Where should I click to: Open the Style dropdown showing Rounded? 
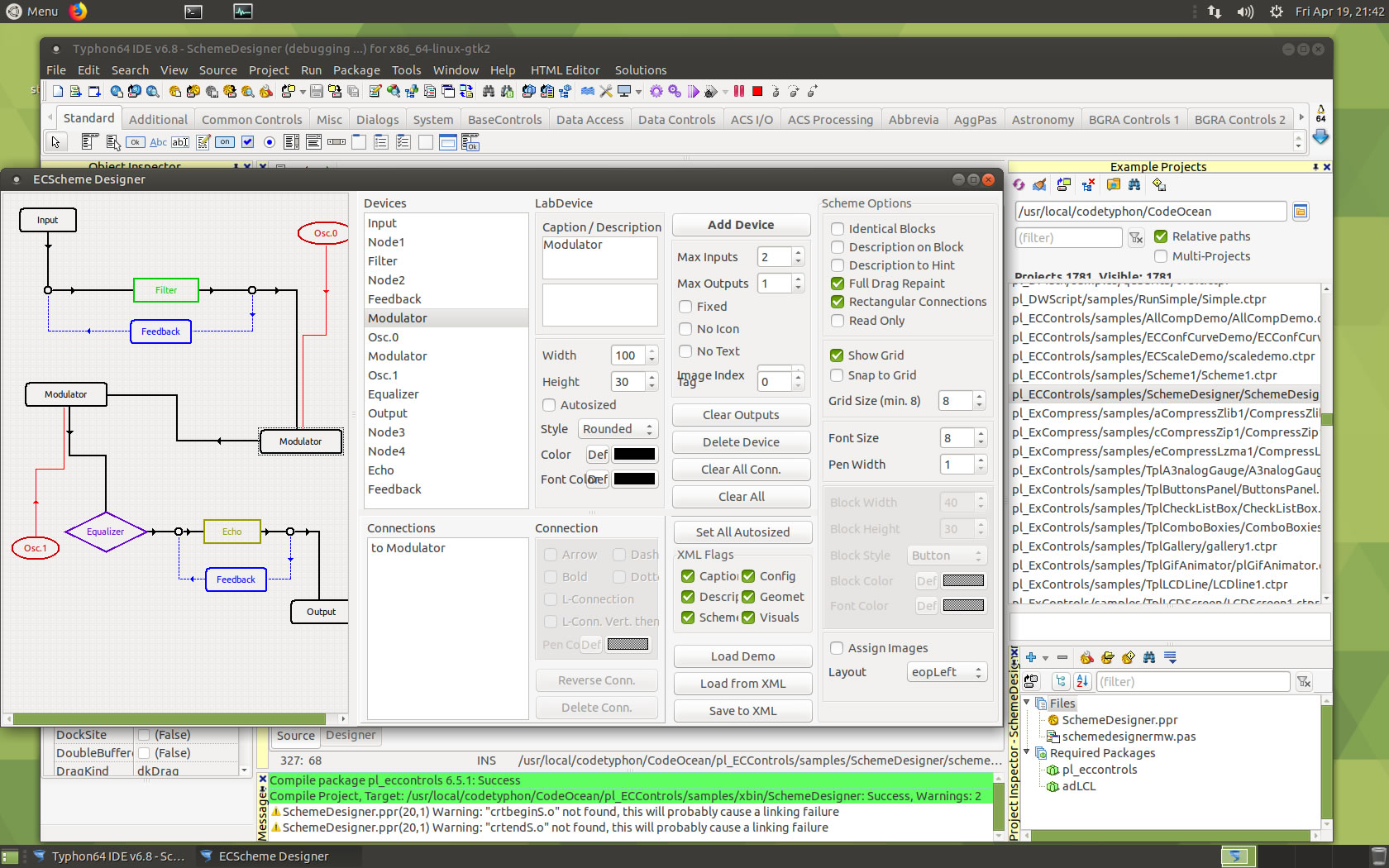[618, 429]
